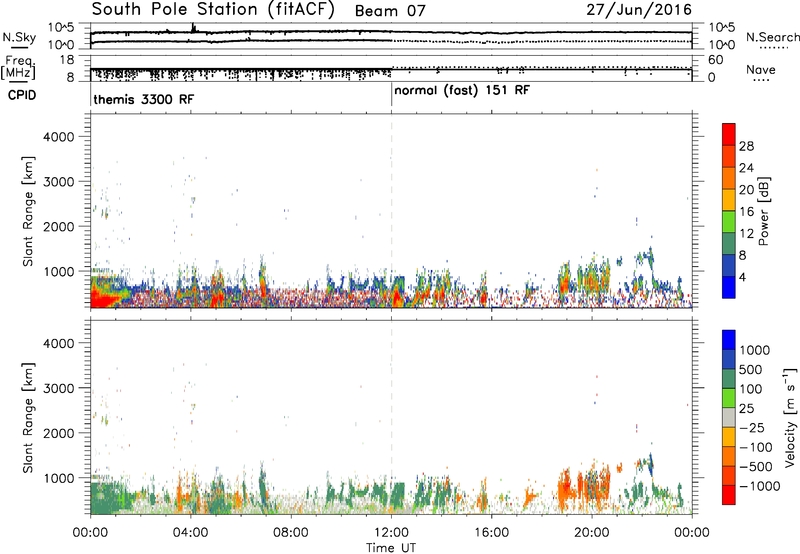Click the 'CPID' row label
Viewport: 800px width, 554px height.
point(22,95)
